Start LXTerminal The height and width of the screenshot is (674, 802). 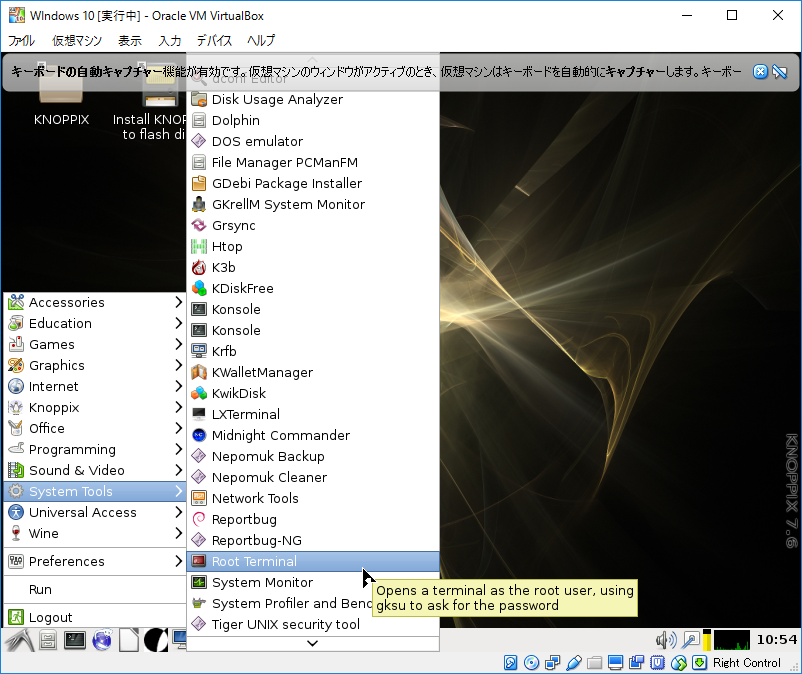tap(313, 414)
